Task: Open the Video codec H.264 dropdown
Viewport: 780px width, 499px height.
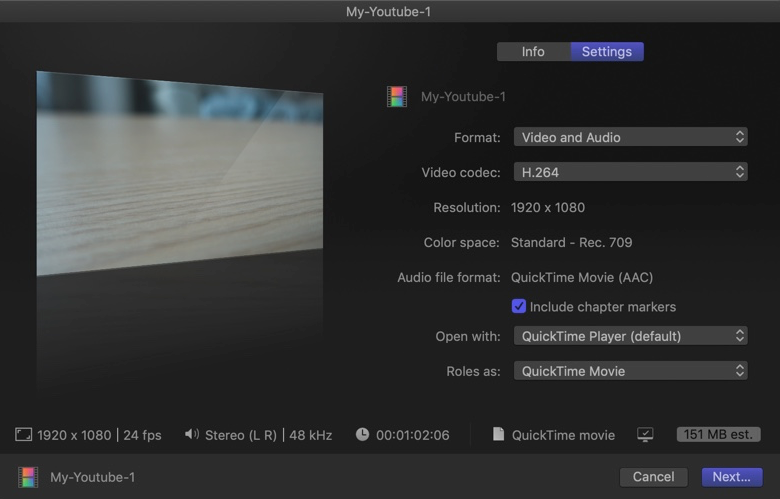Action: point(630,172)
